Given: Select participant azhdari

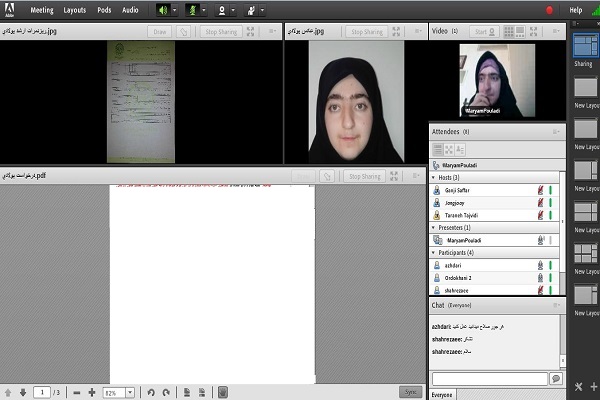Looking at the screenshot, I should tap(494, 265).
